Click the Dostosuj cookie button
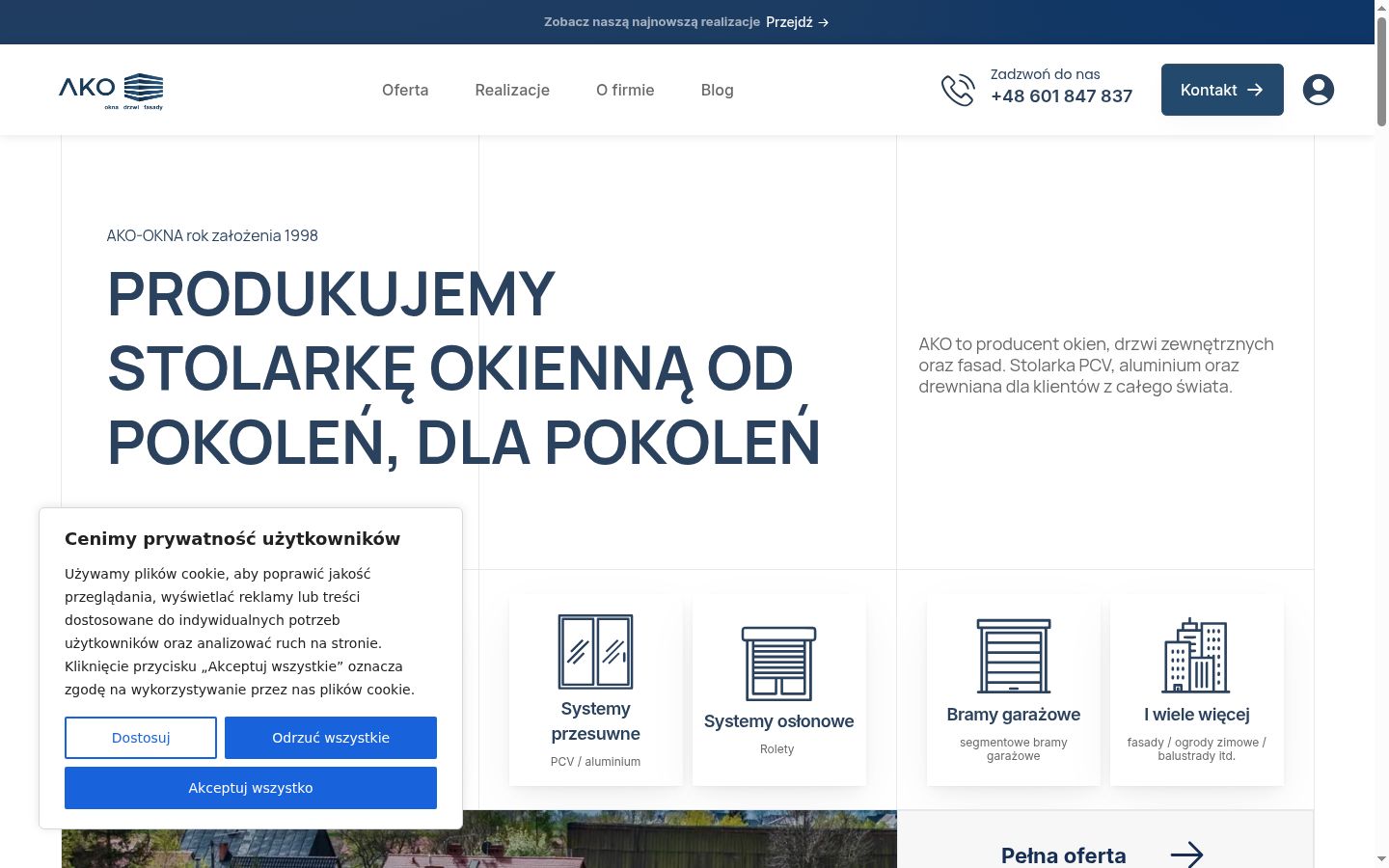Viewport: 1389px width, 868px height. 141,738
